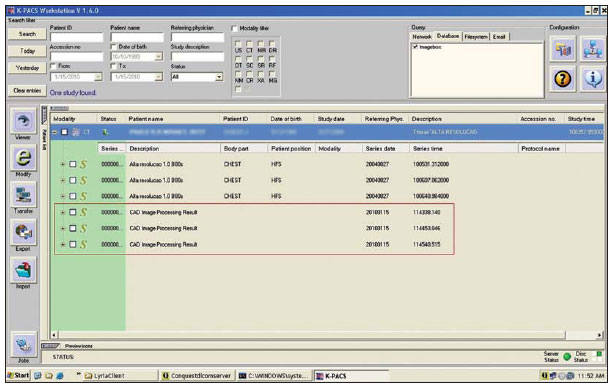Image resolution: width=614 pixels, height=390 pixels.
Task: Open LyriaClient folder in taskbar
Action: coord(120,376)
